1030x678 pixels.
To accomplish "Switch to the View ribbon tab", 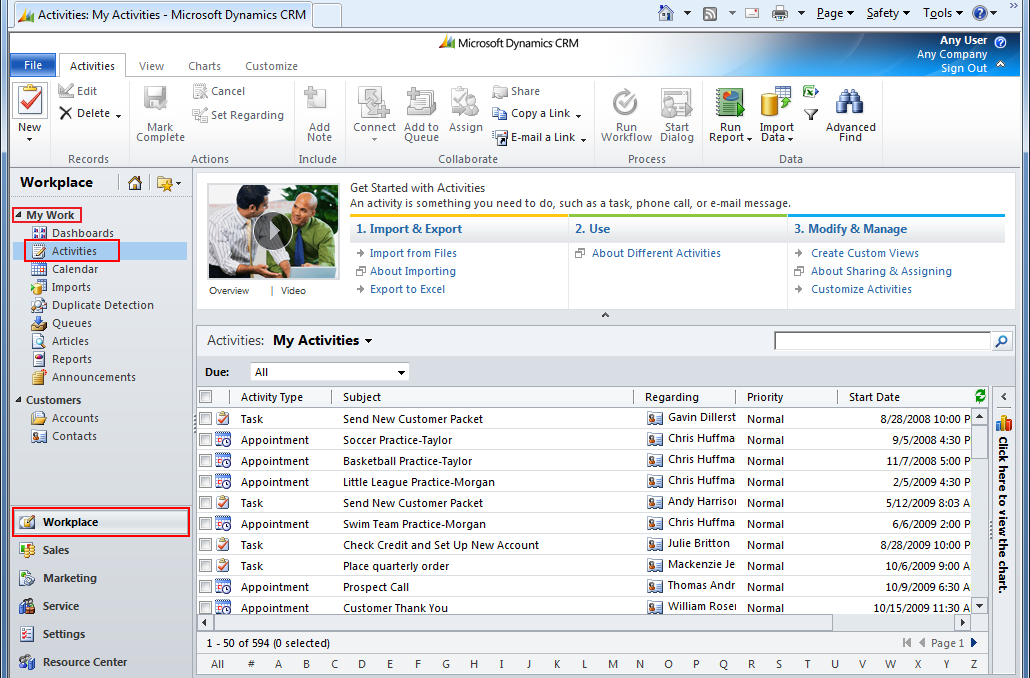I will click(x=151, y=66).
